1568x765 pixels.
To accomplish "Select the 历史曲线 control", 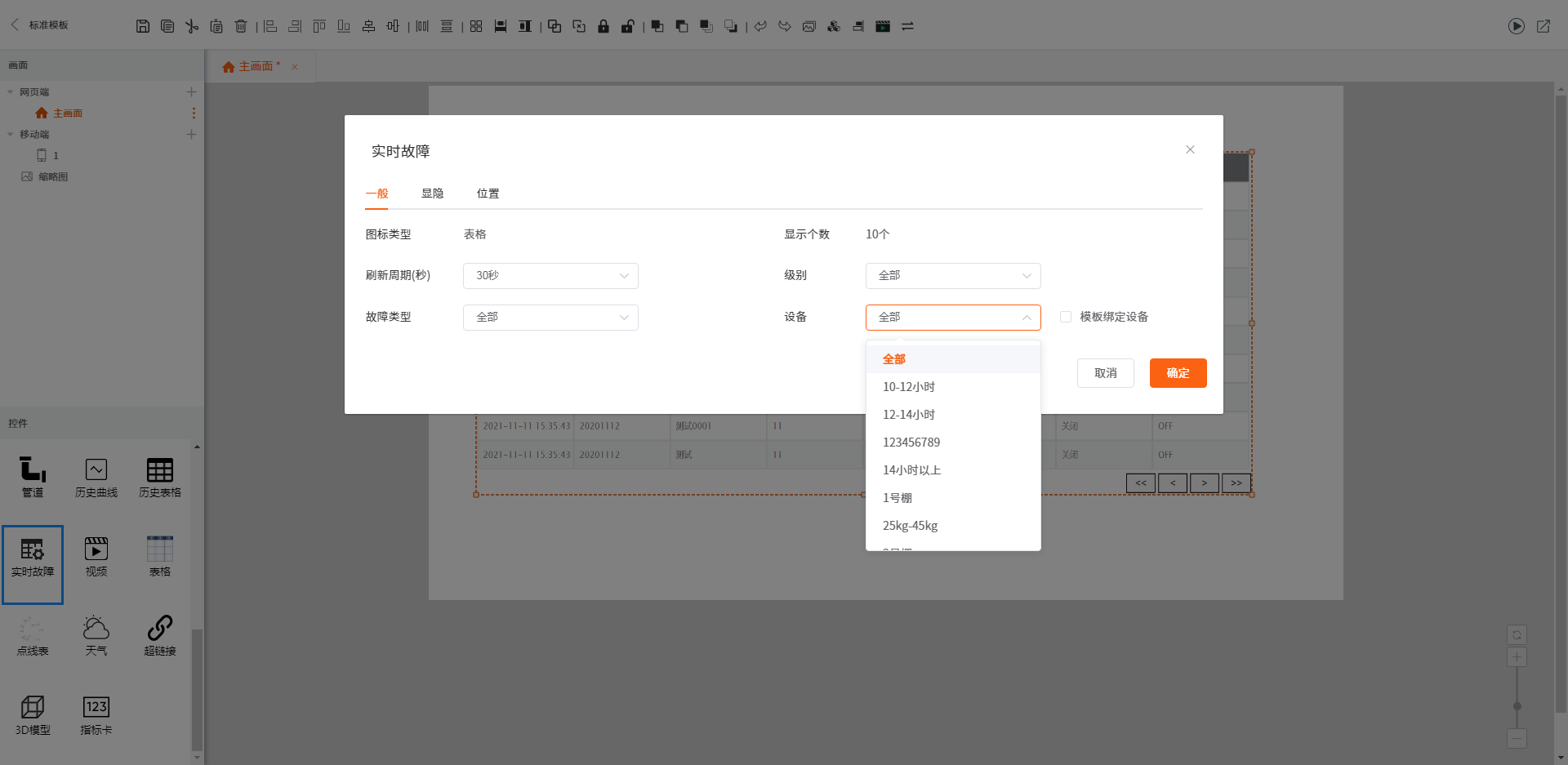I will (96, 477).
